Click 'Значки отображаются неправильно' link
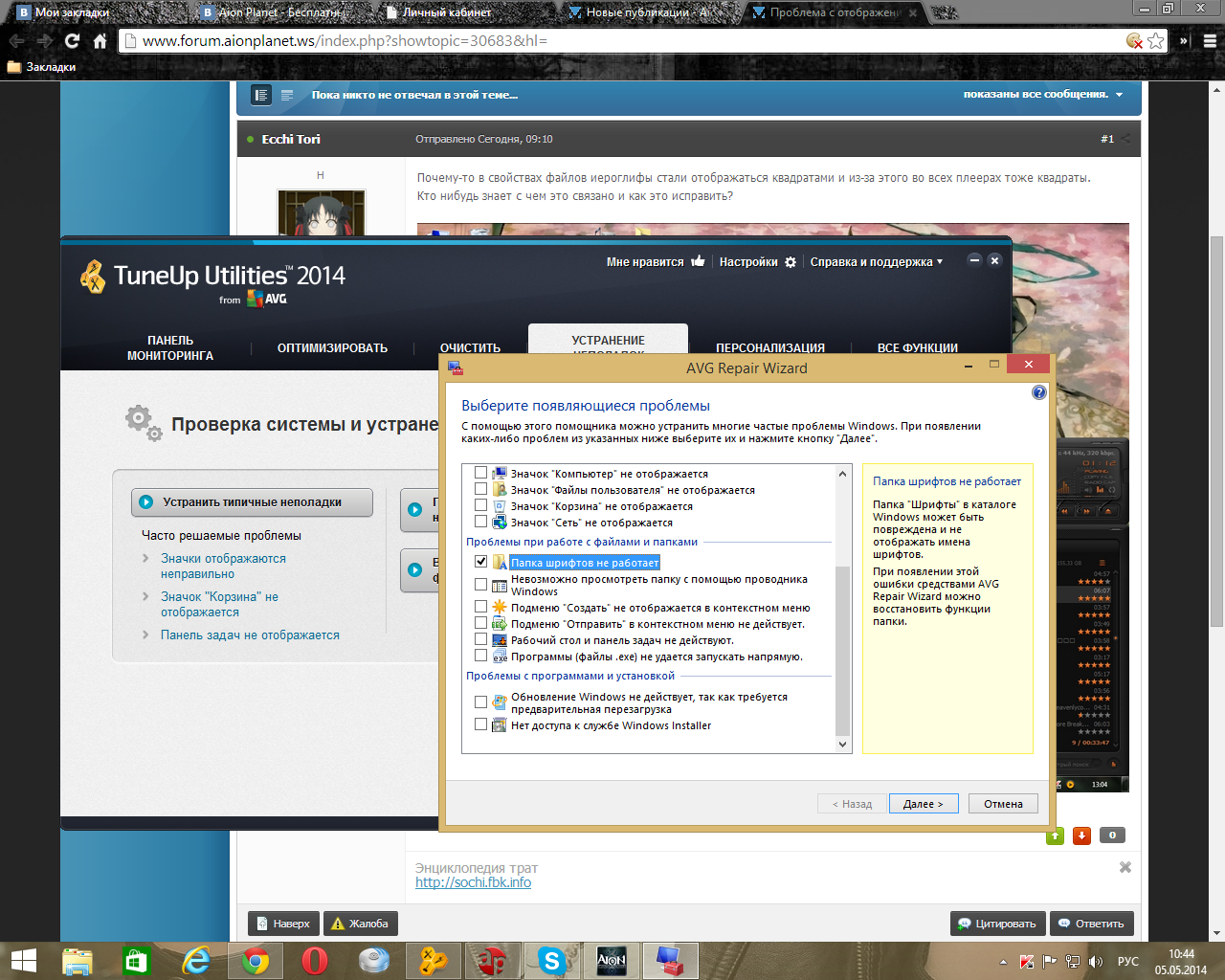1225x980 pixels. pyautogui.click(x=223, y=566)
